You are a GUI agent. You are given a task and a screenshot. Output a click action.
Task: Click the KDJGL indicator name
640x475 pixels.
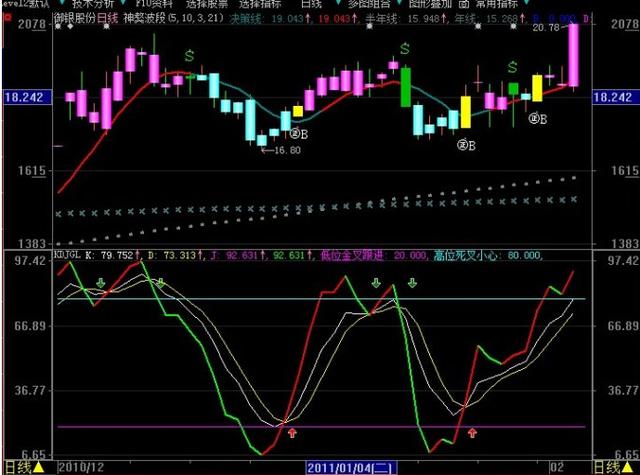(66, 255)
